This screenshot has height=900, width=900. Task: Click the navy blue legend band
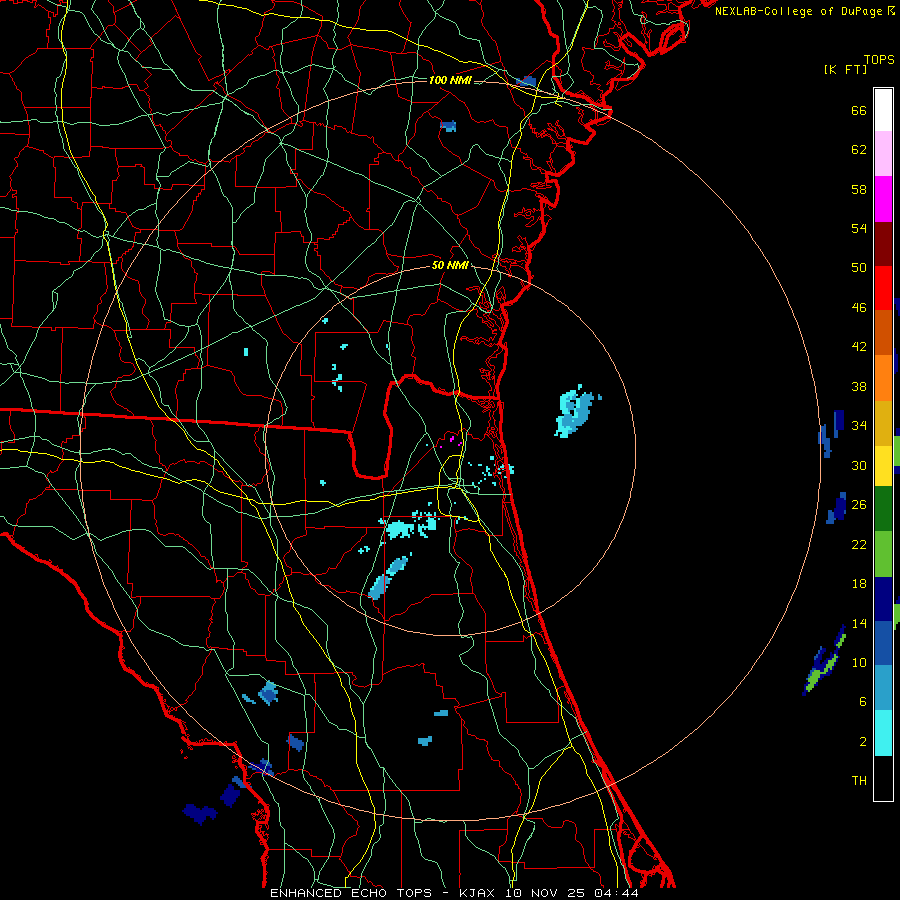[883, 599]
